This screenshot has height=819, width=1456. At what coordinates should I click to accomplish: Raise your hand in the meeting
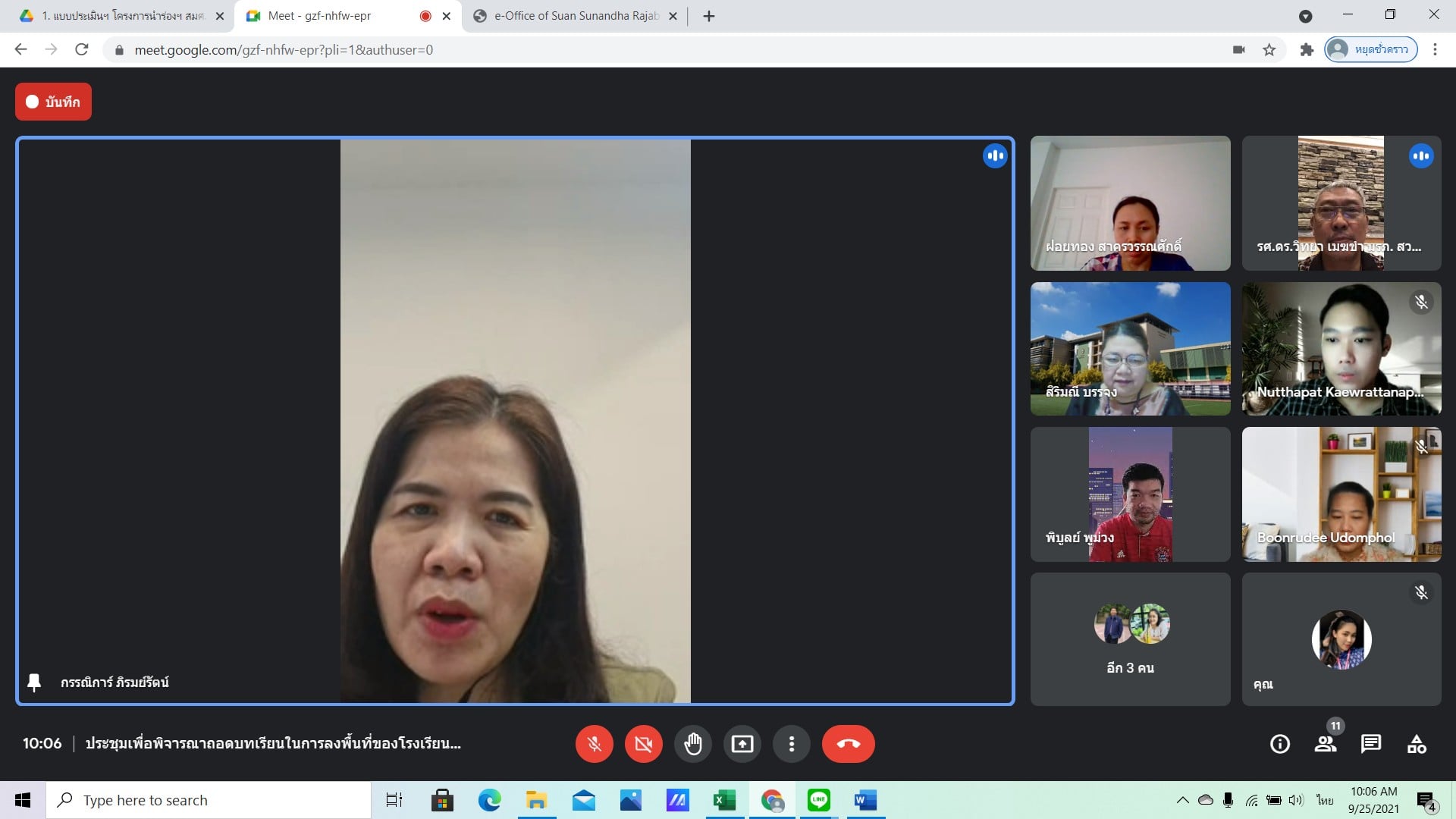coord(692,744)
